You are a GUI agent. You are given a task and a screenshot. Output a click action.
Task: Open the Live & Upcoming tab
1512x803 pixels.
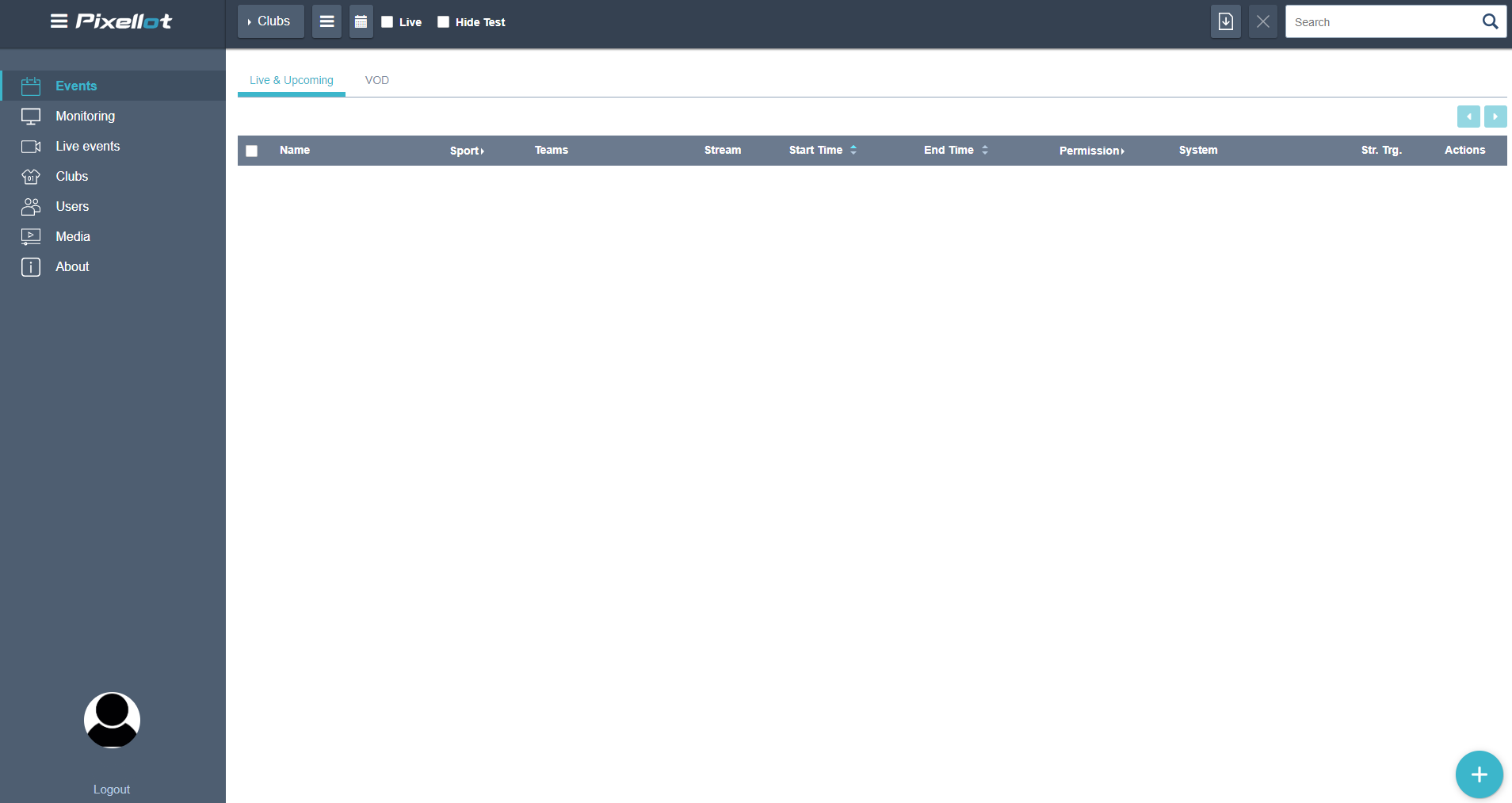292,80
